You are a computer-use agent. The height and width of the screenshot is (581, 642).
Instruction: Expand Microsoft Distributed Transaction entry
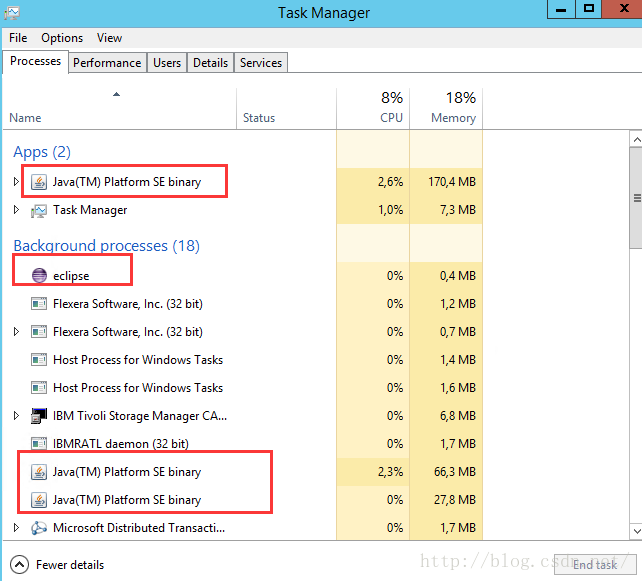pyautogui.click(x=16, y=527)
